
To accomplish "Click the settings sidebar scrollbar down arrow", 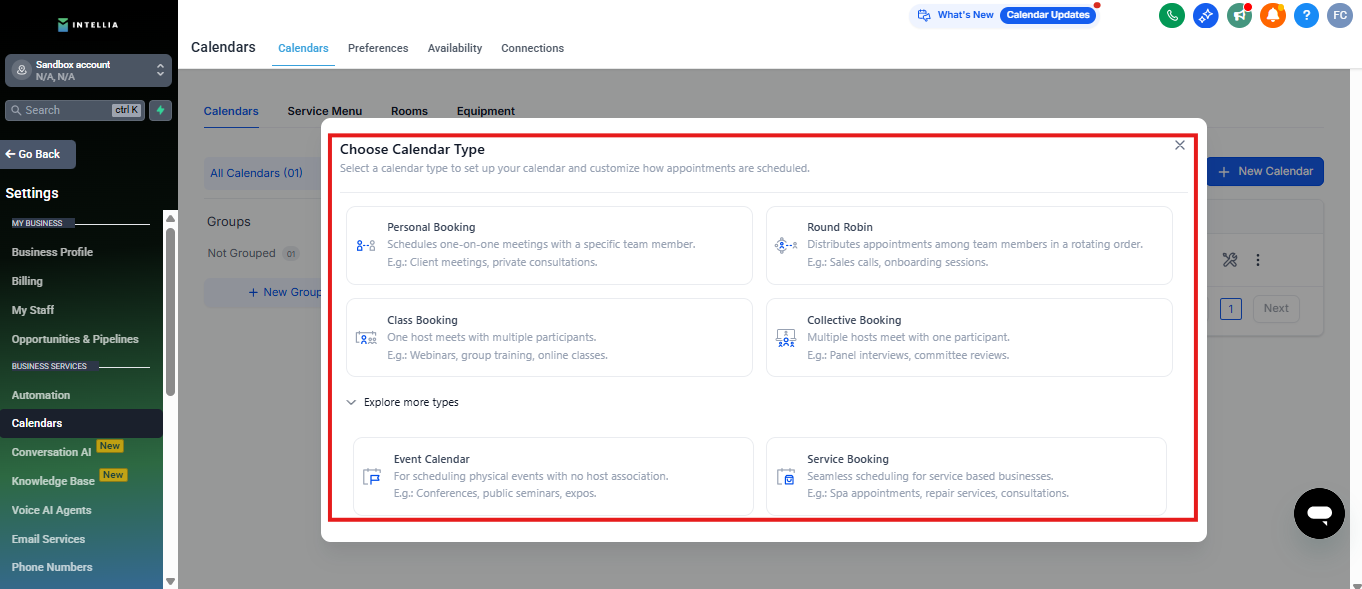I will click(x=170, y=581).
